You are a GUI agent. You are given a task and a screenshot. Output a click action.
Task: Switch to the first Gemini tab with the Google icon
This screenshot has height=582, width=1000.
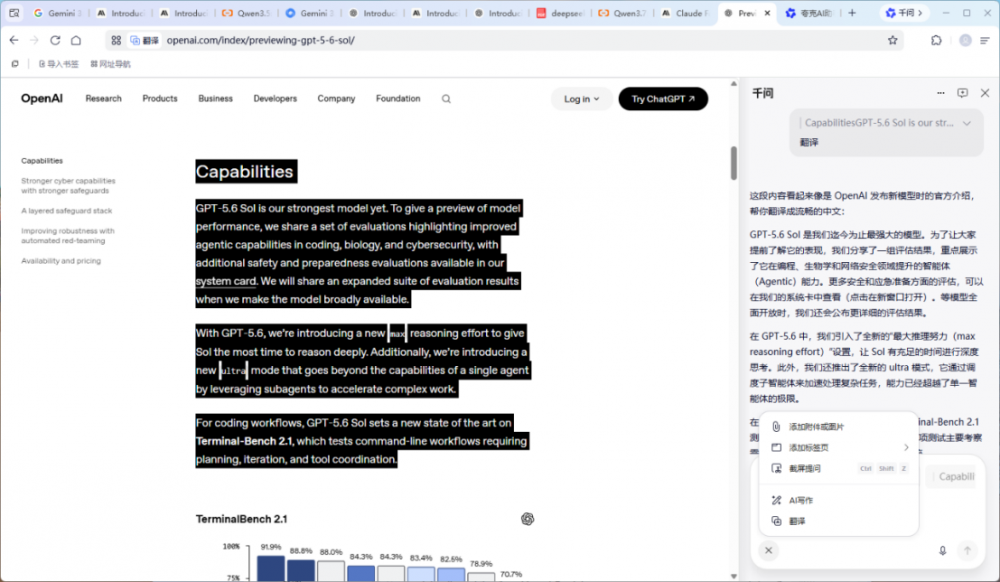(x=57, y=13)
